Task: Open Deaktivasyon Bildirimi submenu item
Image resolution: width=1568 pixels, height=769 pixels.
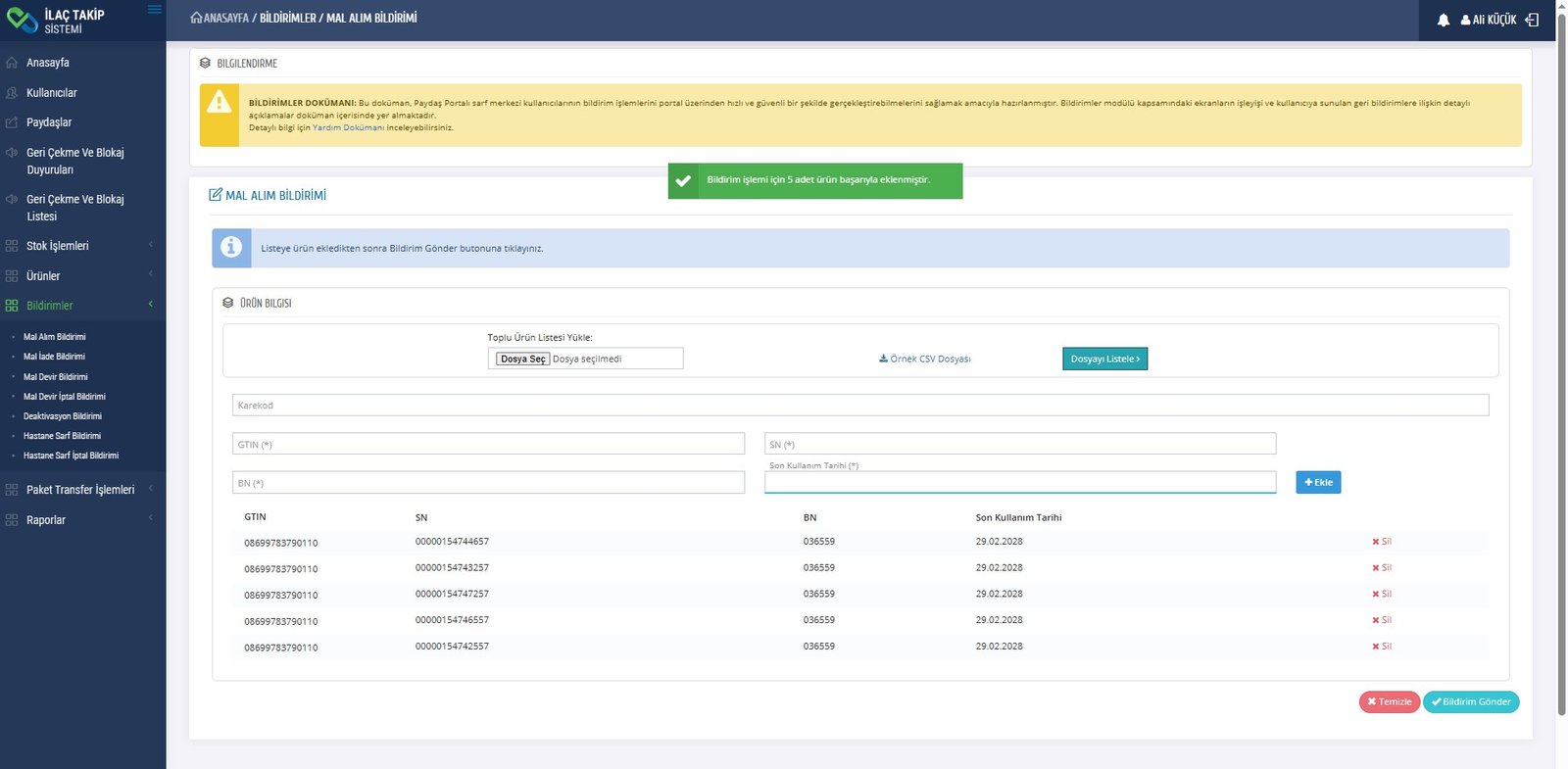Action: click(x=63, y=416)
